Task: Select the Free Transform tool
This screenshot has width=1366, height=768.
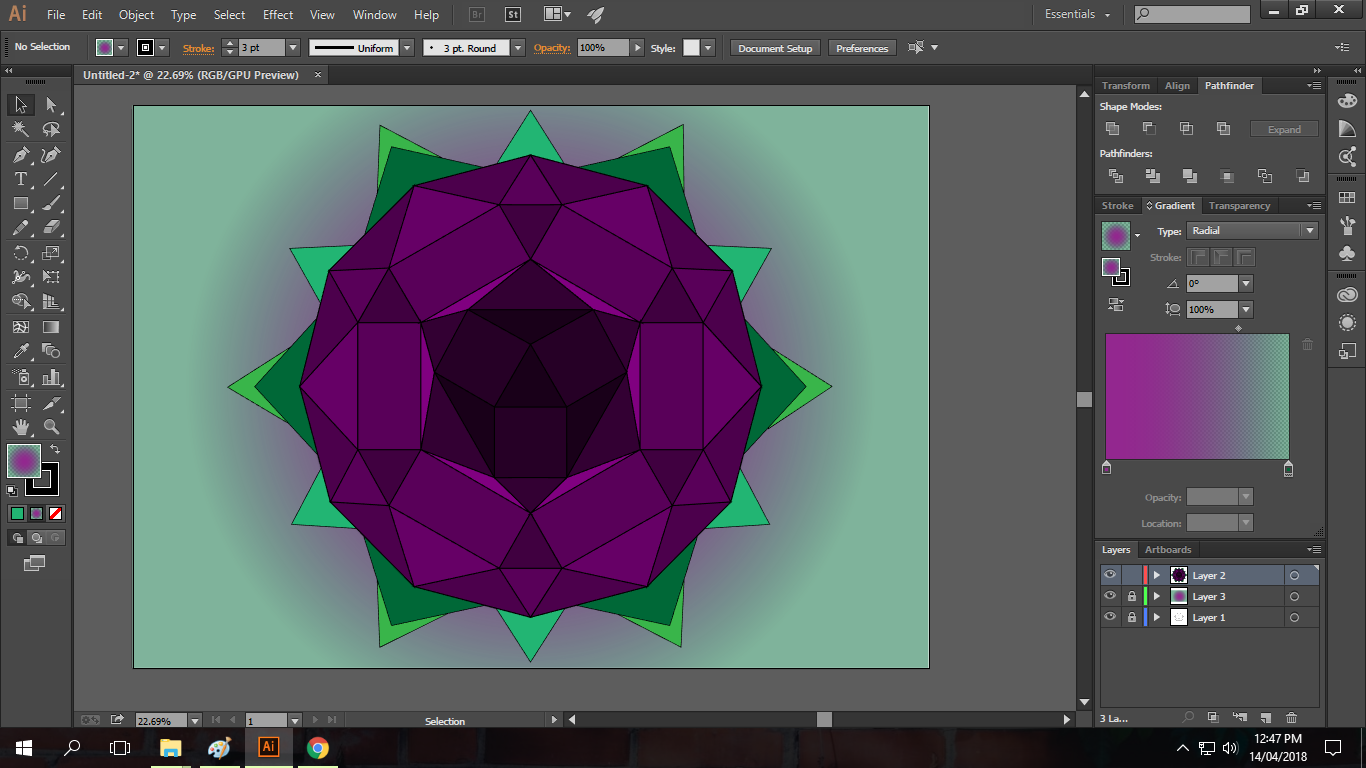Action: point(51,277)
